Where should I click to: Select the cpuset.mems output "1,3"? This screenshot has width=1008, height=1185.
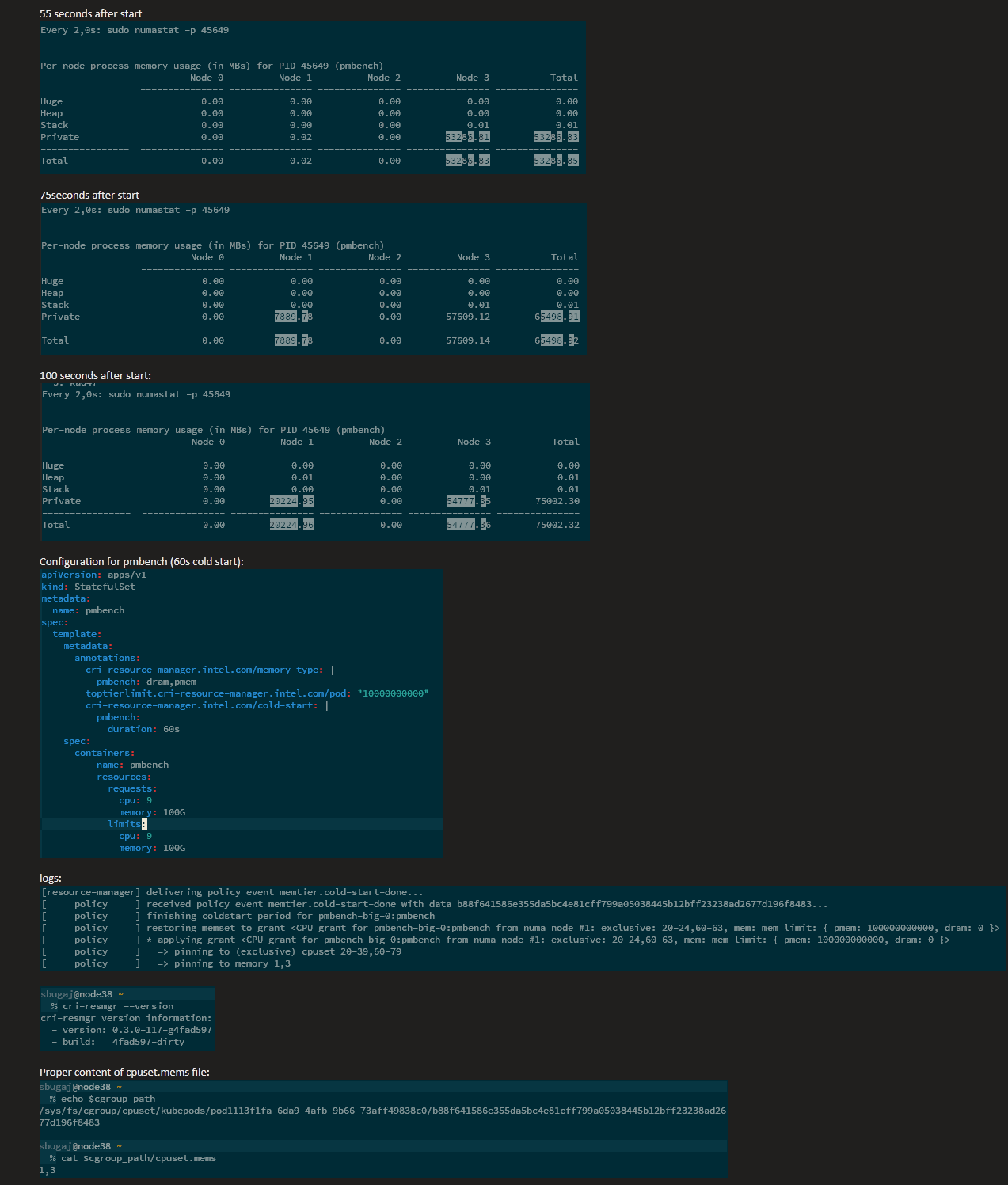pyautogui.click(x=48, y=1169)
